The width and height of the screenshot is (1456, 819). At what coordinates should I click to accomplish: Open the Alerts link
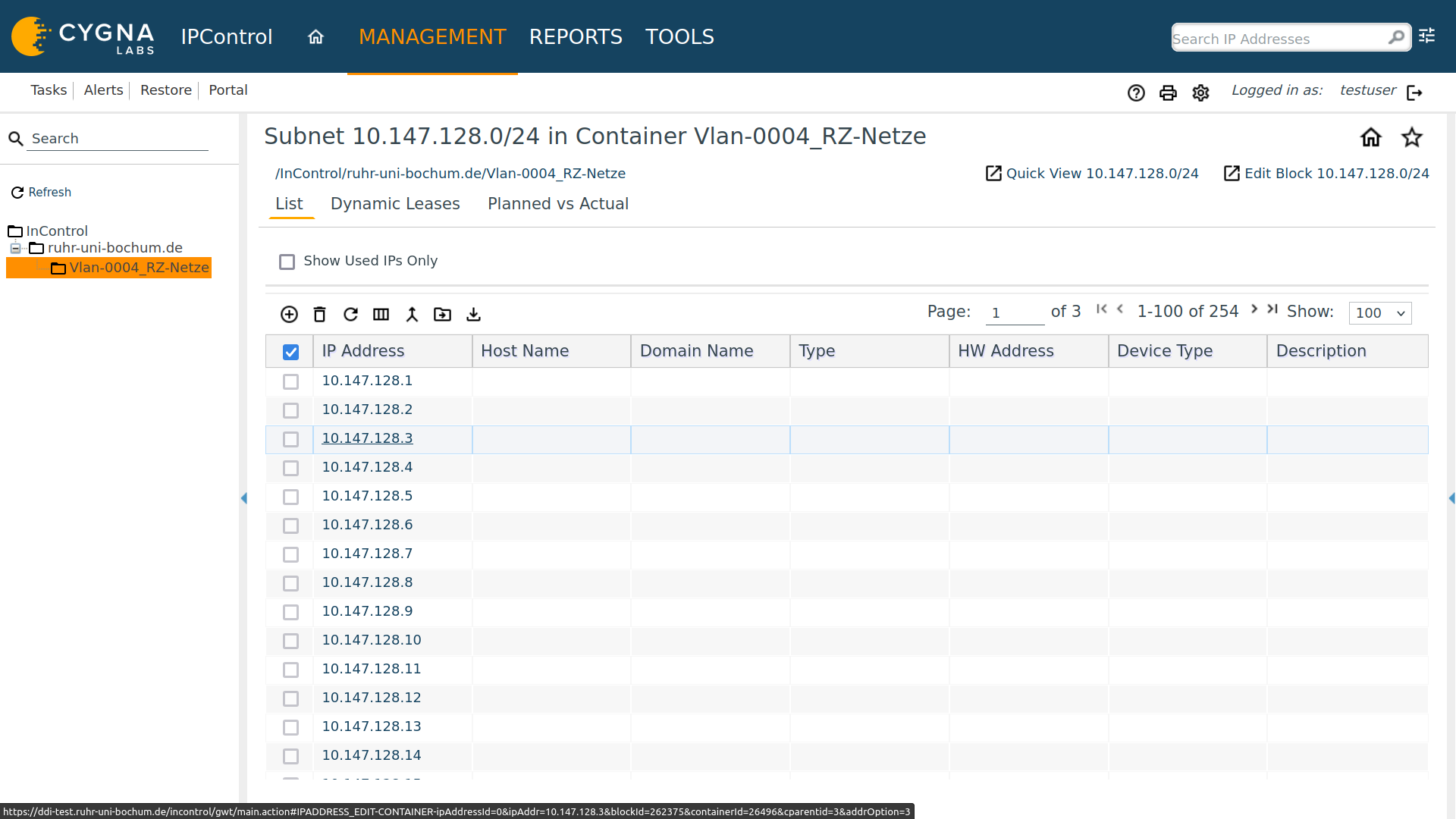point(103,90)
